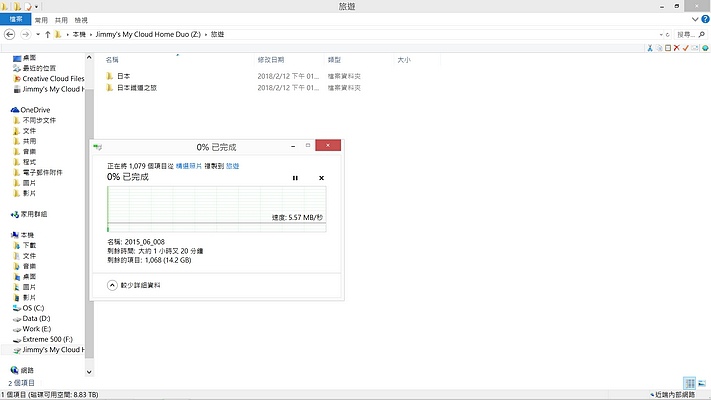711x400 pixels.
Task: Open the OS (C:) drive
Action: 29,308
